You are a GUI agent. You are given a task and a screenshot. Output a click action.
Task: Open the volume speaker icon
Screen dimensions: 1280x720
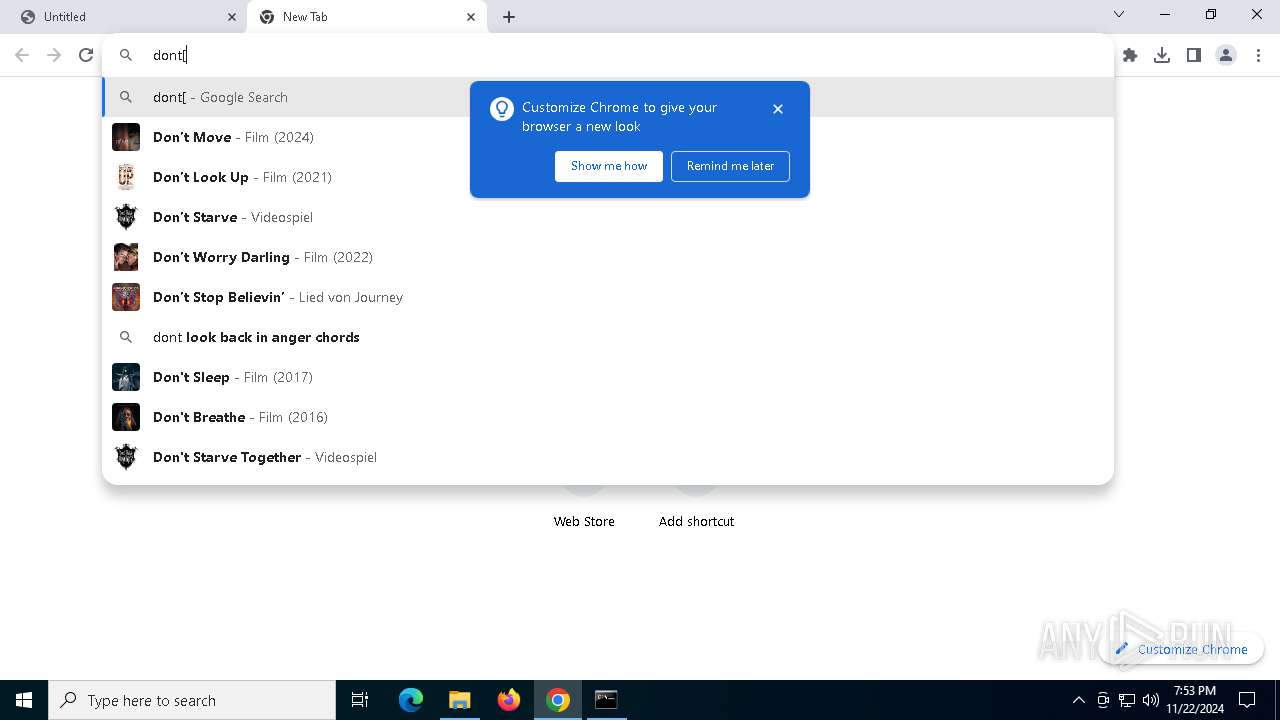click(1151, 700)
